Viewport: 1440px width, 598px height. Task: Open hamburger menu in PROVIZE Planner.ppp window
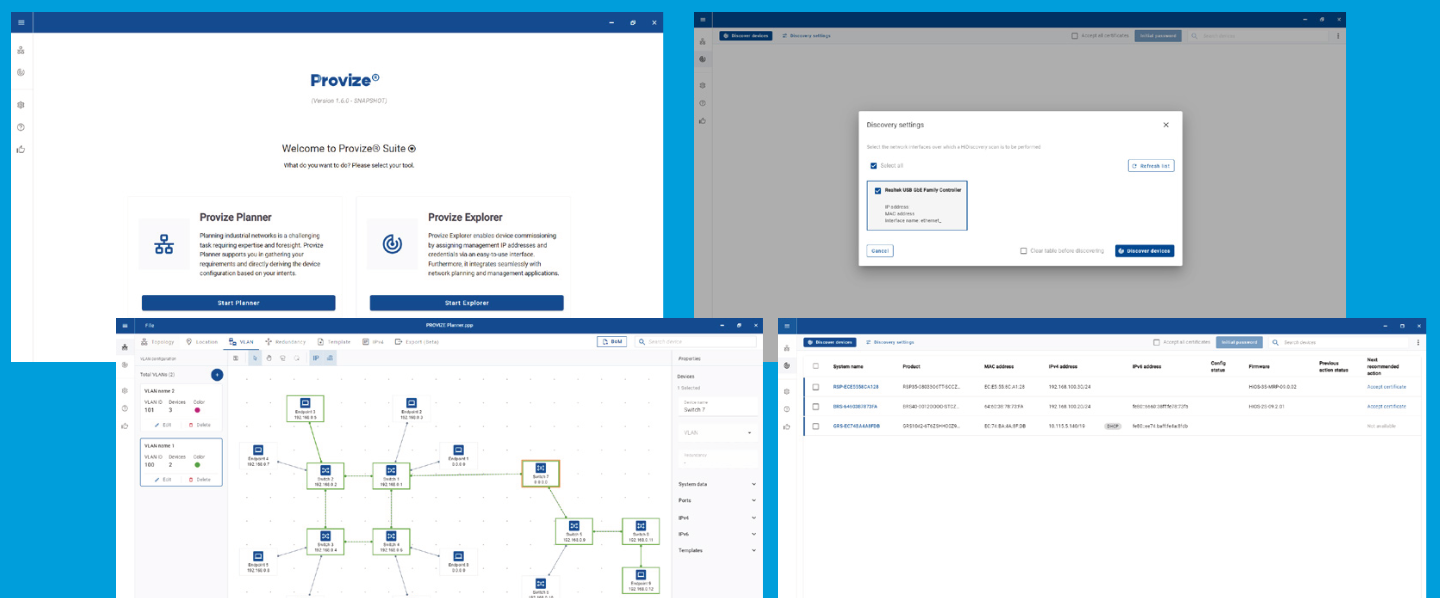point(125,325)
